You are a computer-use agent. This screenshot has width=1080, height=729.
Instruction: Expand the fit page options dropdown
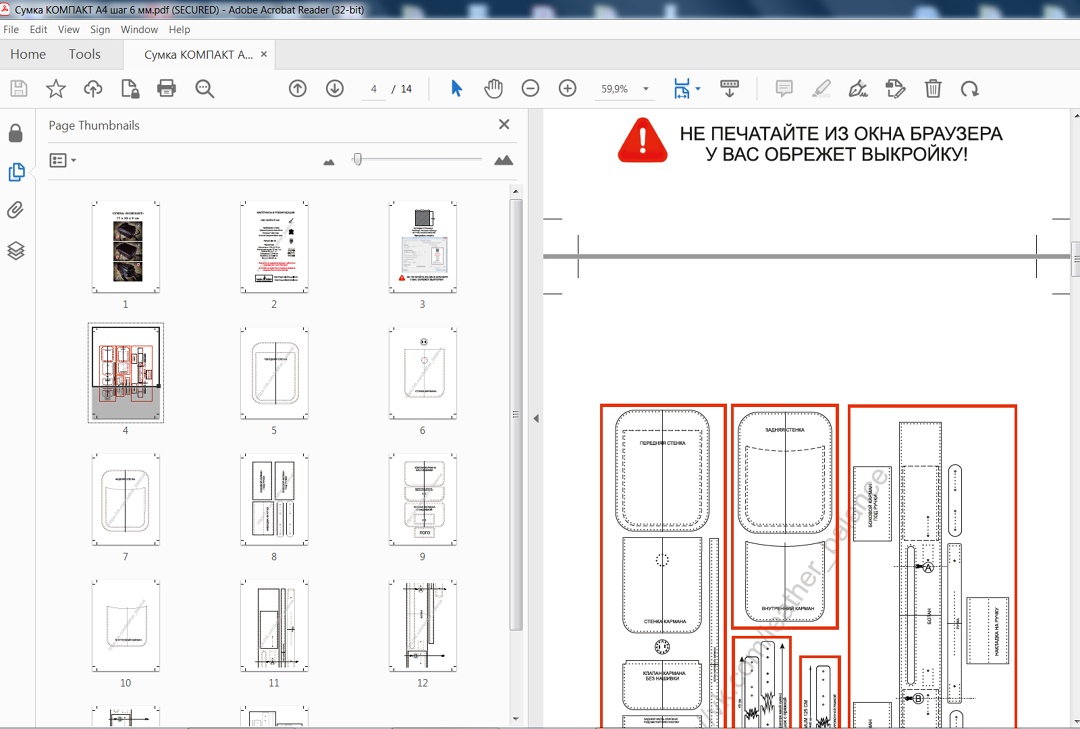698,89
